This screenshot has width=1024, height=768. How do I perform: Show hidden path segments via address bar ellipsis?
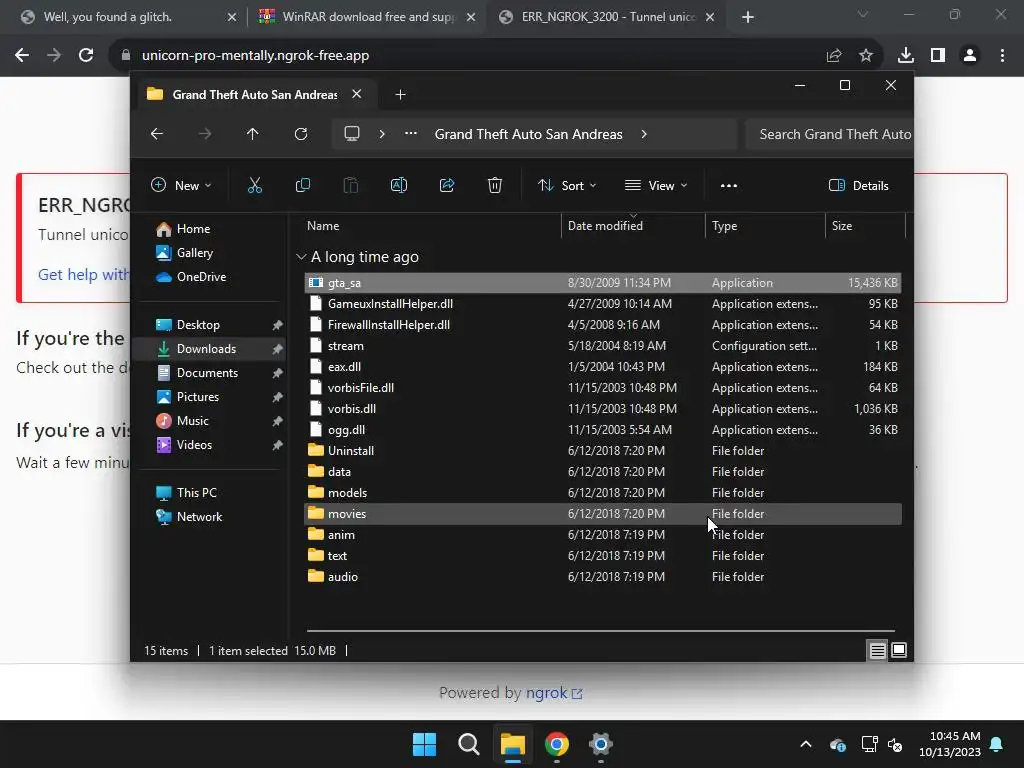tap(411, 134)
